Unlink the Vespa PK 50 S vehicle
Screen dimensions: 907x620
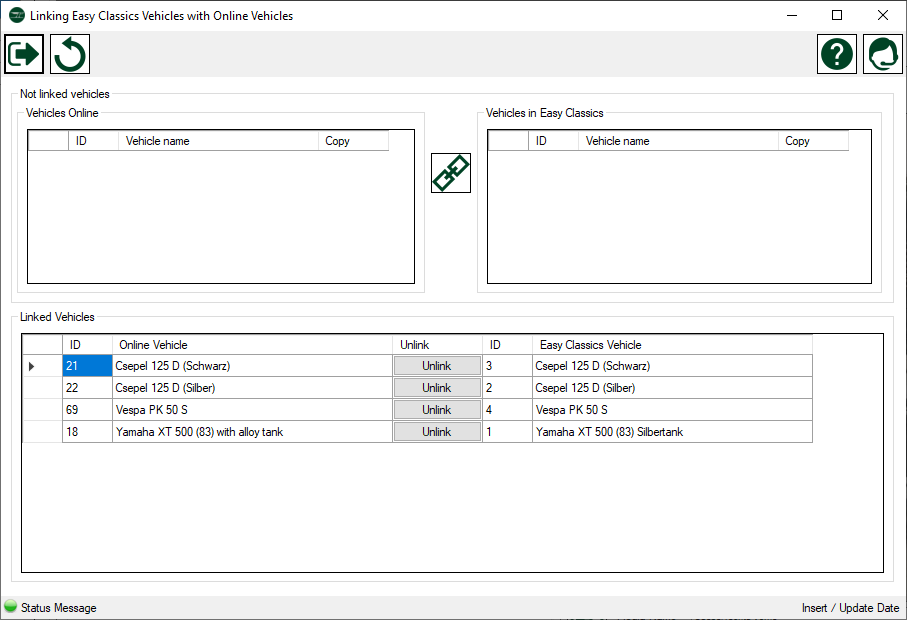click(437, 410)
